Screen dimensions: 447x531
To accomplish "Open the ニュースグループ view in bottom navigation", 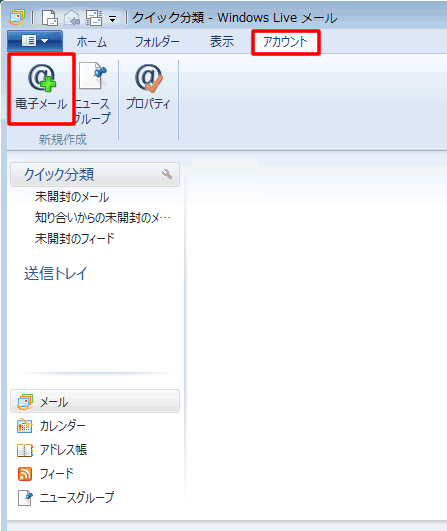I will click(x=77, y=497).
